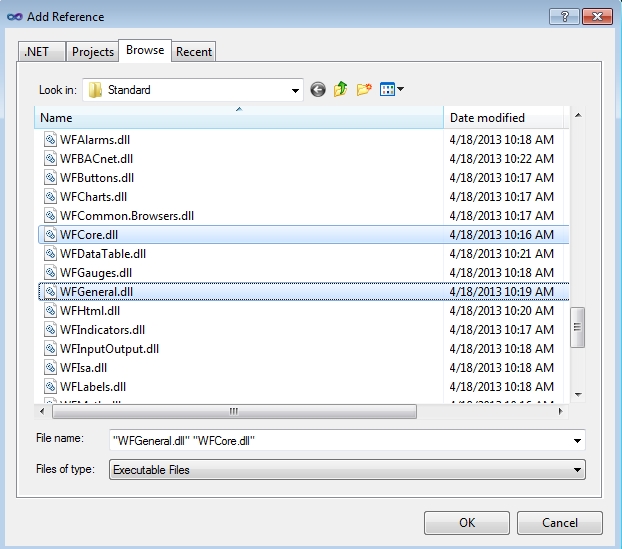Click the 10:22 AM date of WFBACnet.dll

point(501,159)
